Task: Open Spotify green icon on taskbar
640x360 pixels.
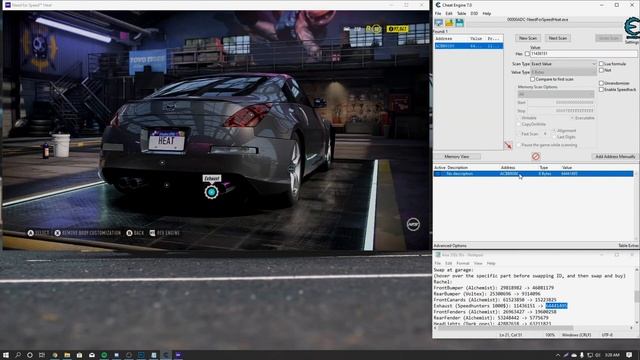Action: pos(104,355)
